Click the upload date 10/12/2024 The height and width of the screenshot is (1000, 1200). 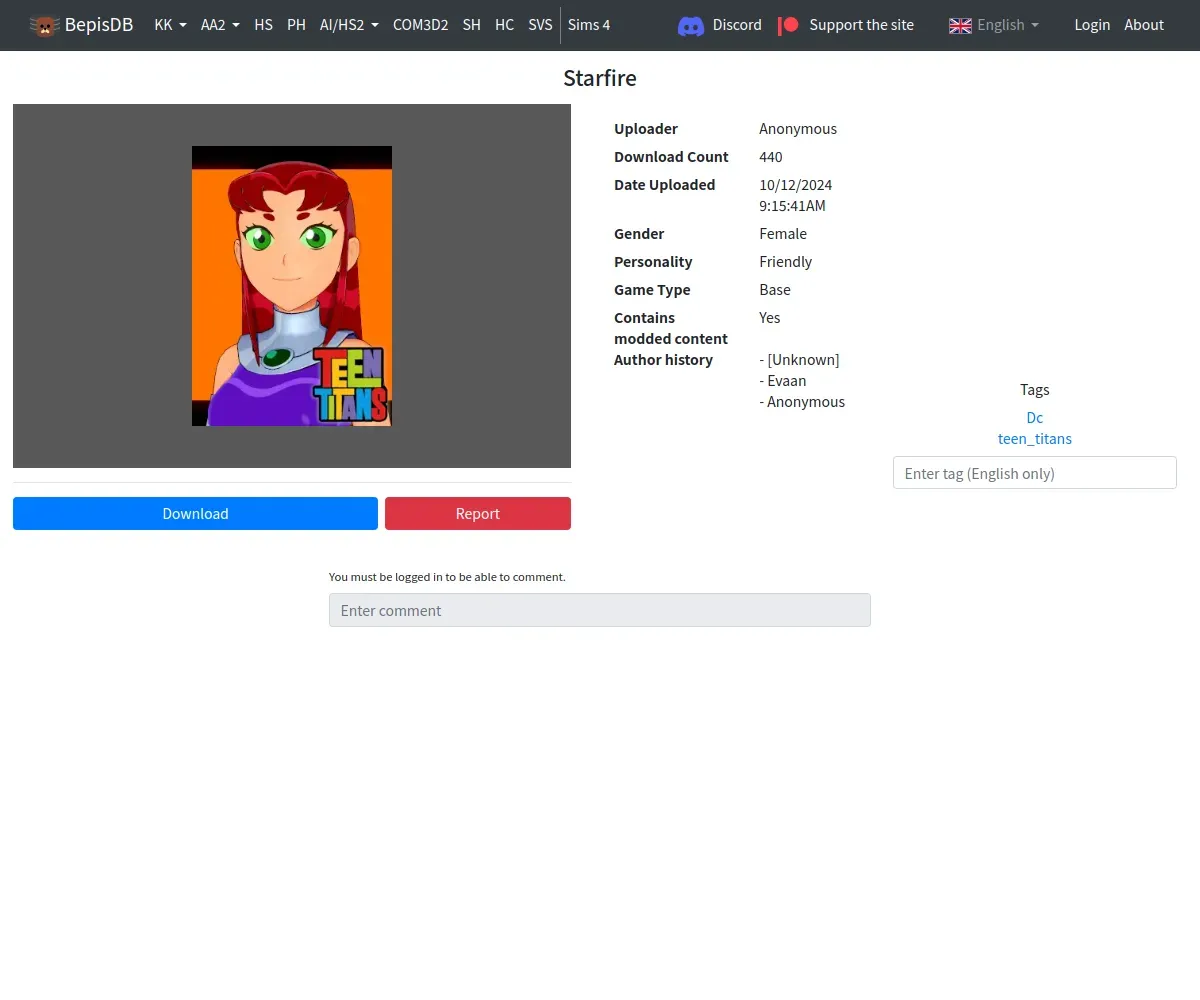click(x=796, y=185)
